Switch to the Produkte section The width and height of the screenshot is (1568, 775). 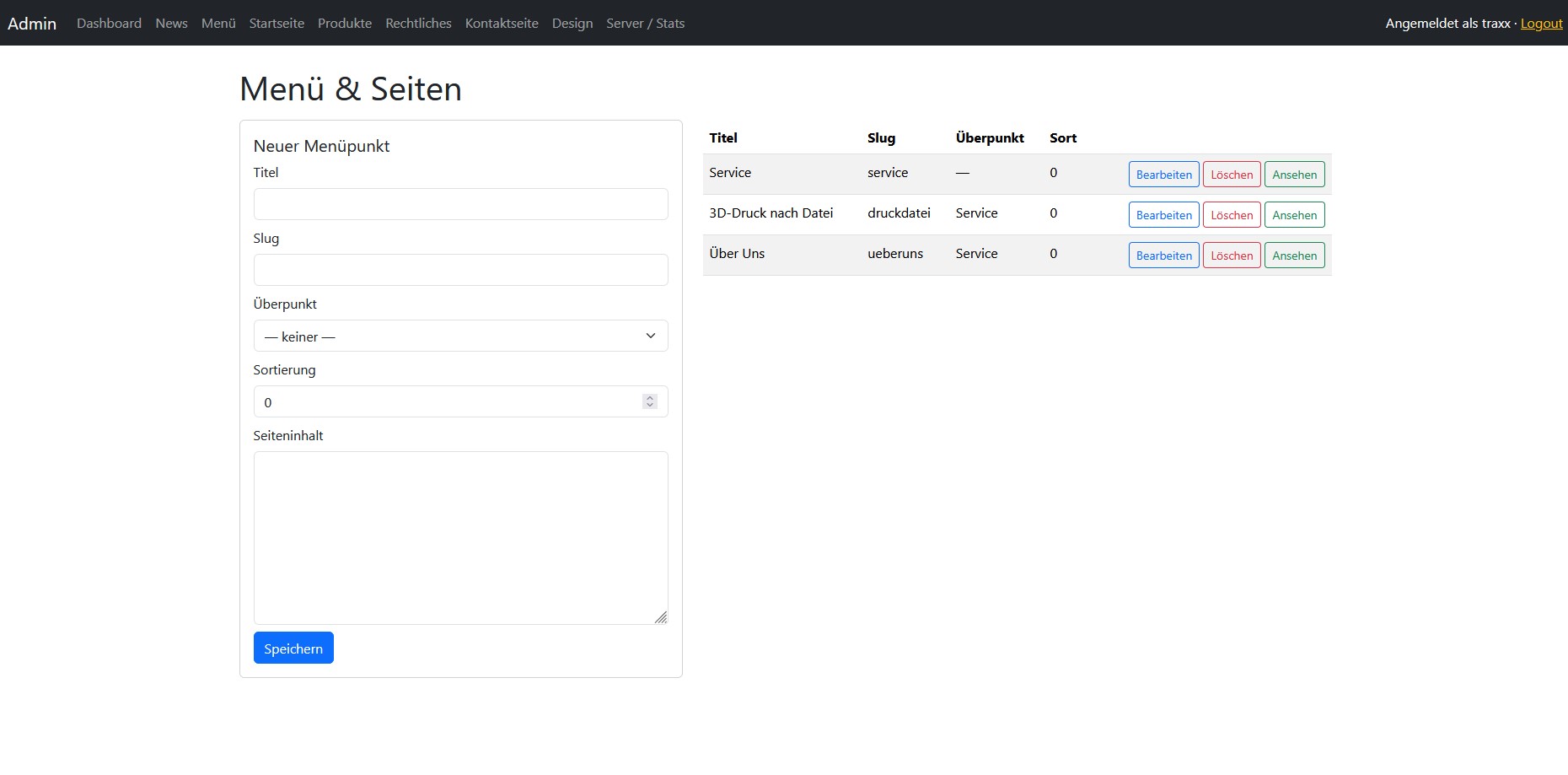coord(344,23)
